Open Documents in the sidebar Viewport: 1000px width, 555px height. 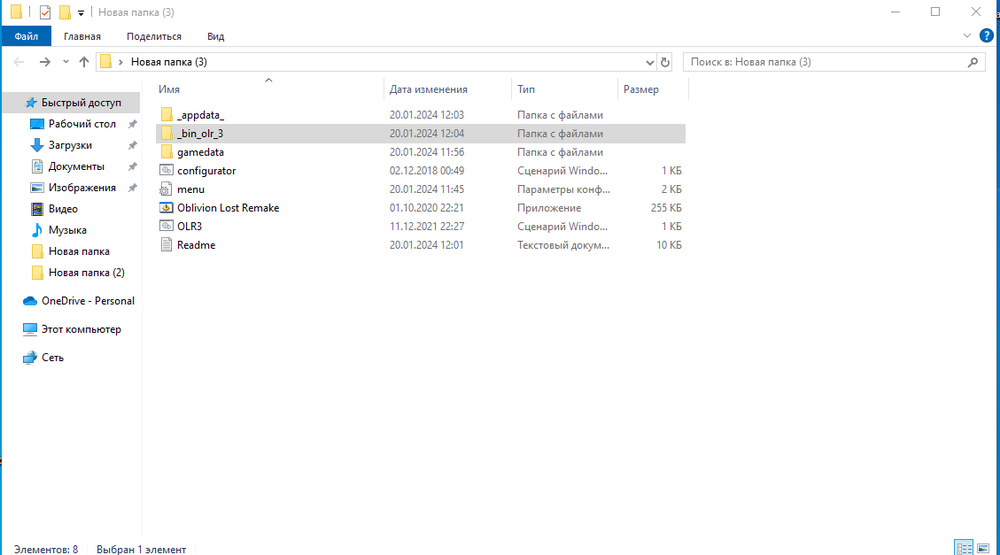coord(76,166)
